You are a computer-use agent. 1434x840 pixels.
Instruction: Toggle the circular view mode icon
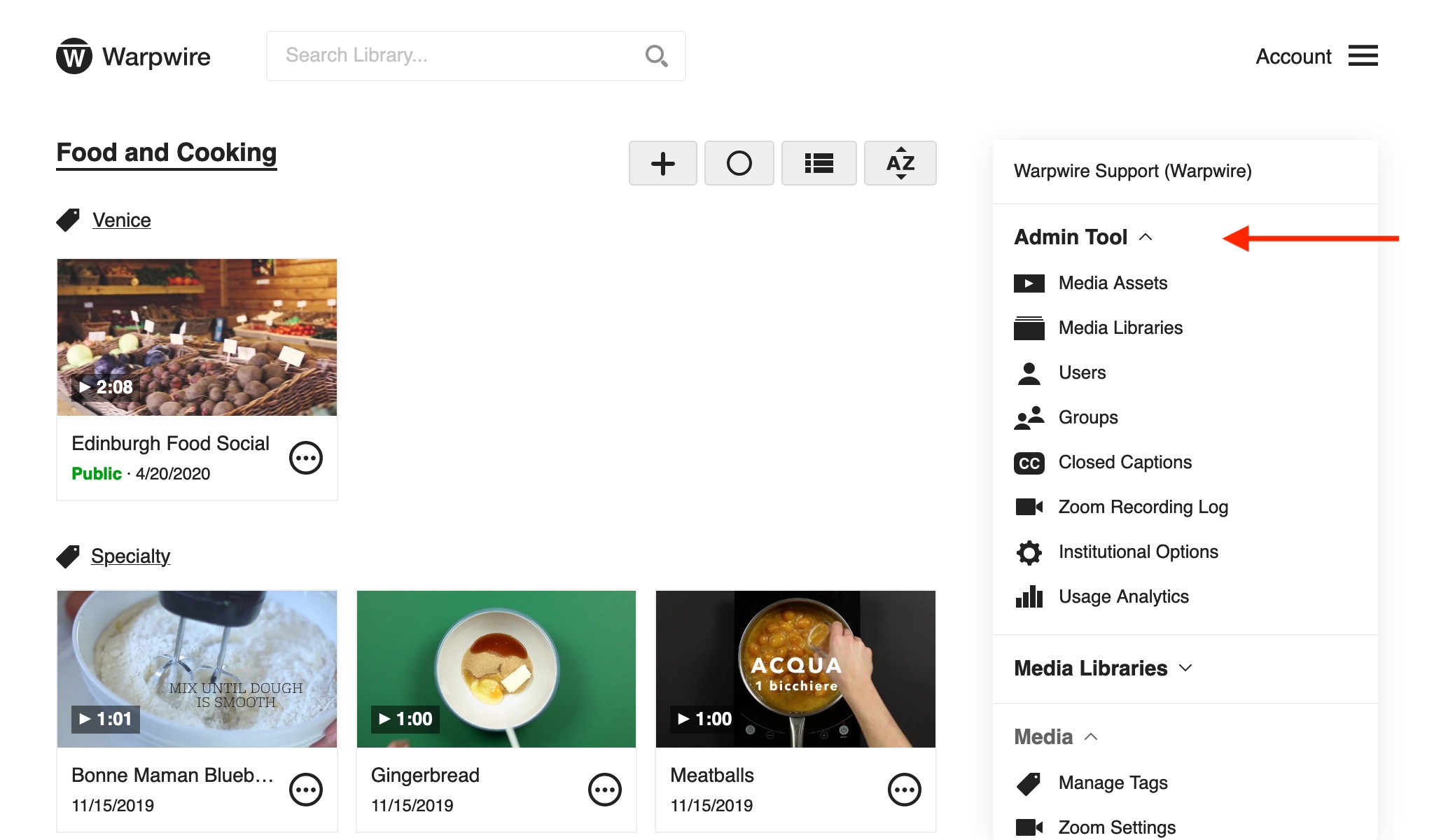coord(740,162)
